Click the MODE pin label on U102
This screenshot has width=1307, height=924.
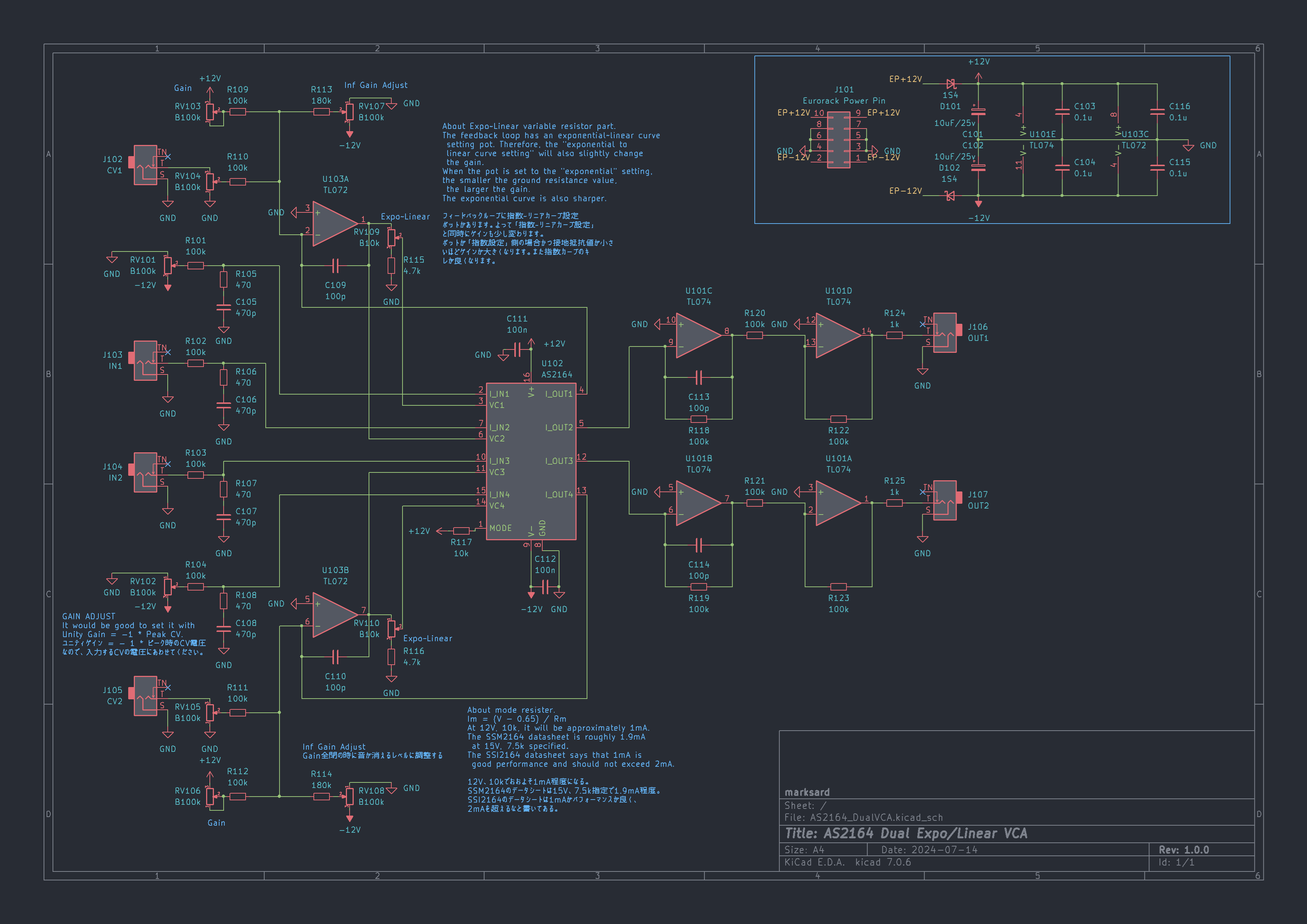click(501, 528)
